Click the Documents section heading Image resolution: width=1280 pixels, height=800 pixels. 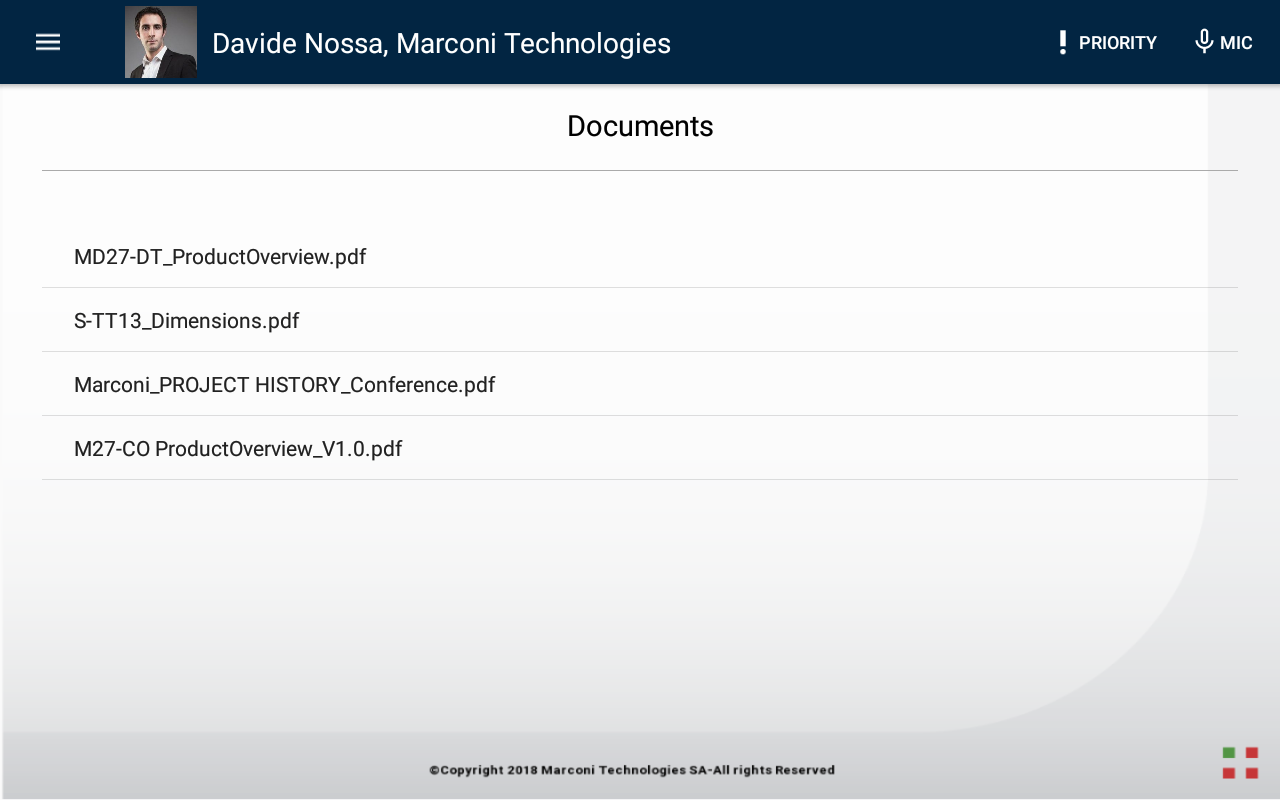pos(640,126)
